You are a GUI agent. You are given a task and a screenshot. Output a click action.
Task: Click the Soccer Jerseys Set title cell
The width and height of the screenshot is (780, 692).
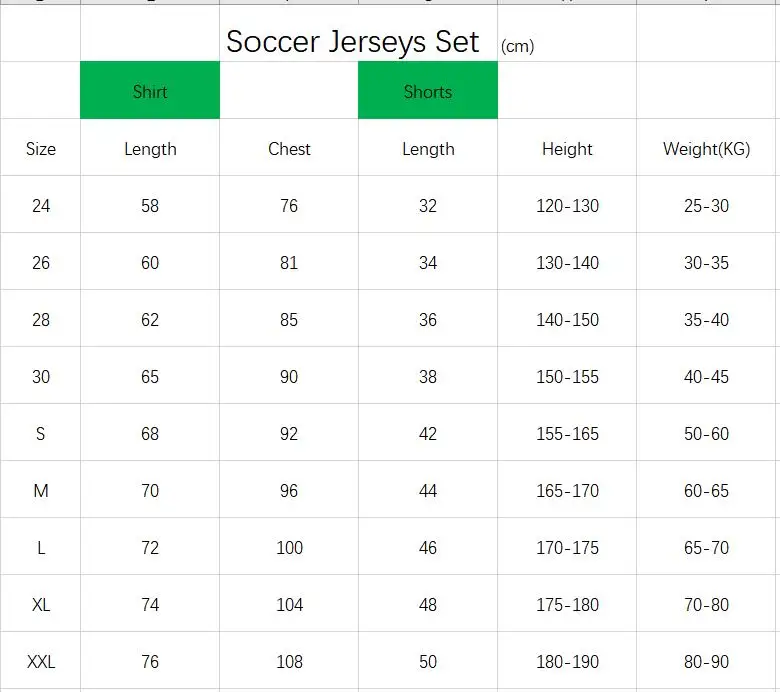353,41
